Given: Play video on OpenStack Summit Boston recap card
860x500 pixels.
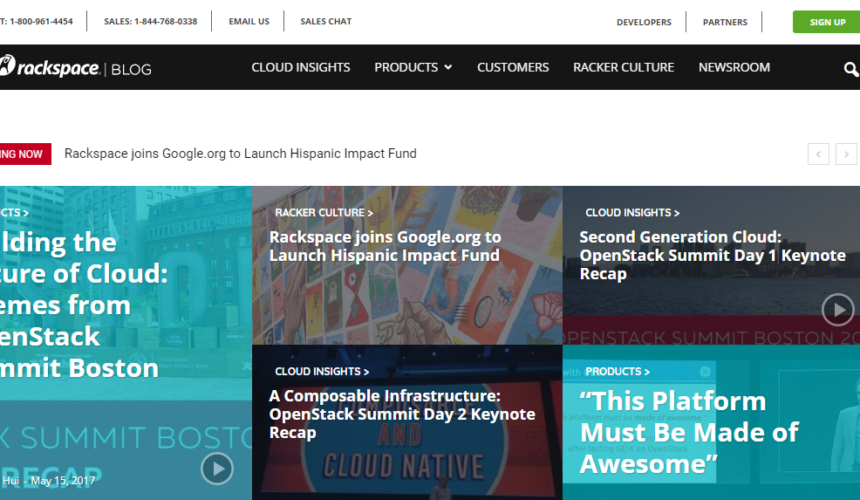Looking at the screenshot, I should click(x=217, y=469).
